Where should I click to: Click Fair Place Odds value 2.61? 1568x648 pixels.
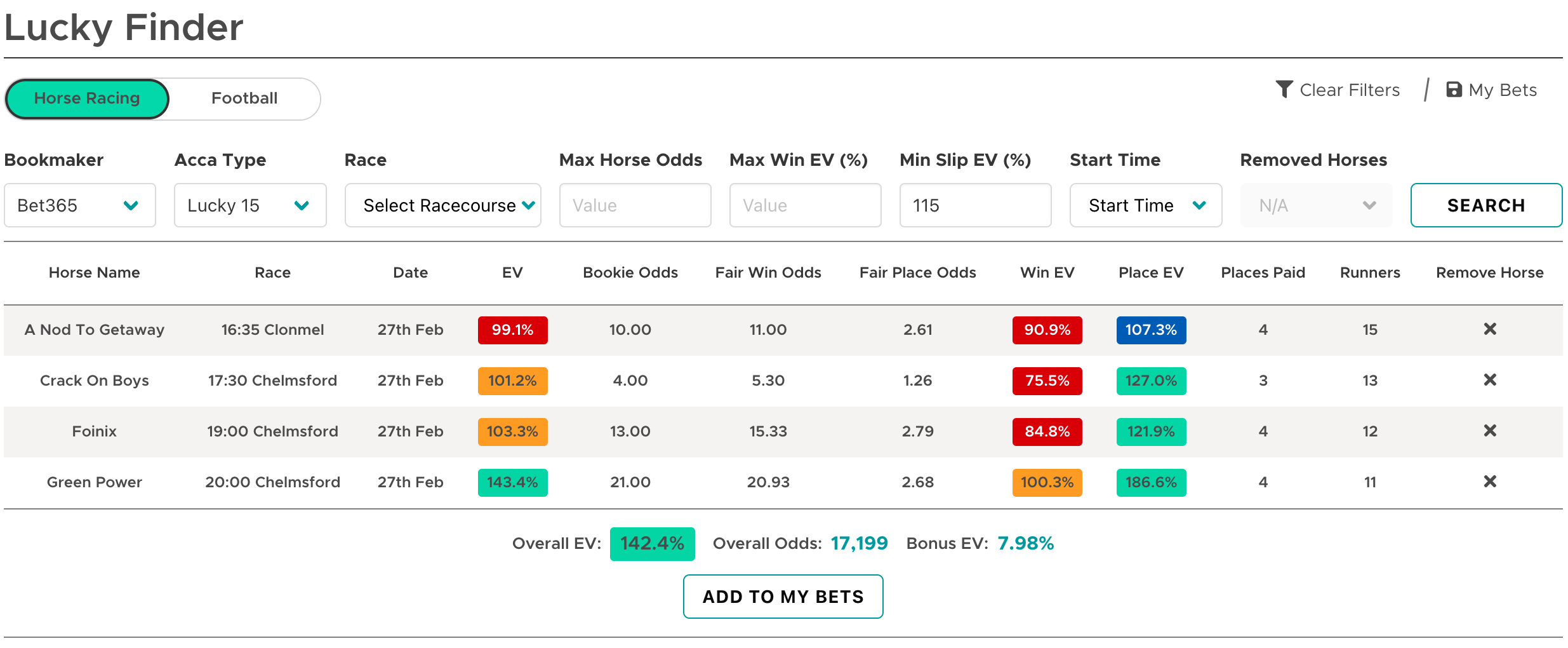[x=918, y=330]
